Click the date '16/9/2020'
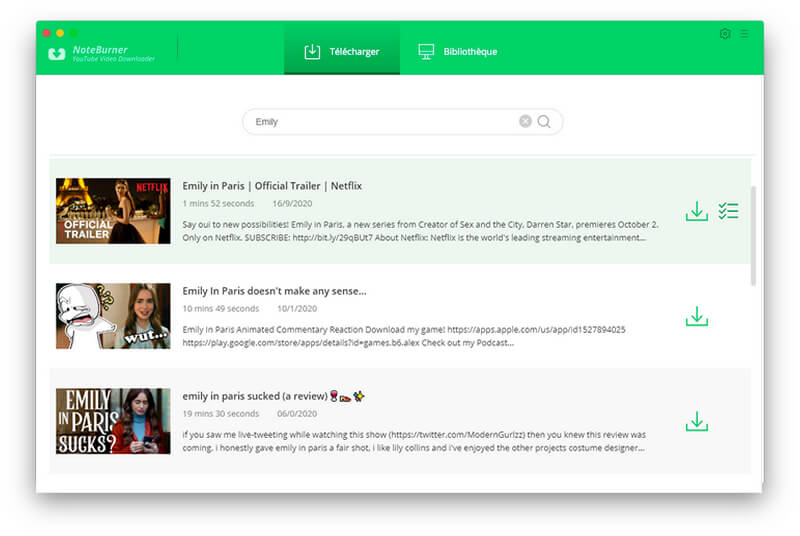800x536 pixels. (292, 203)
